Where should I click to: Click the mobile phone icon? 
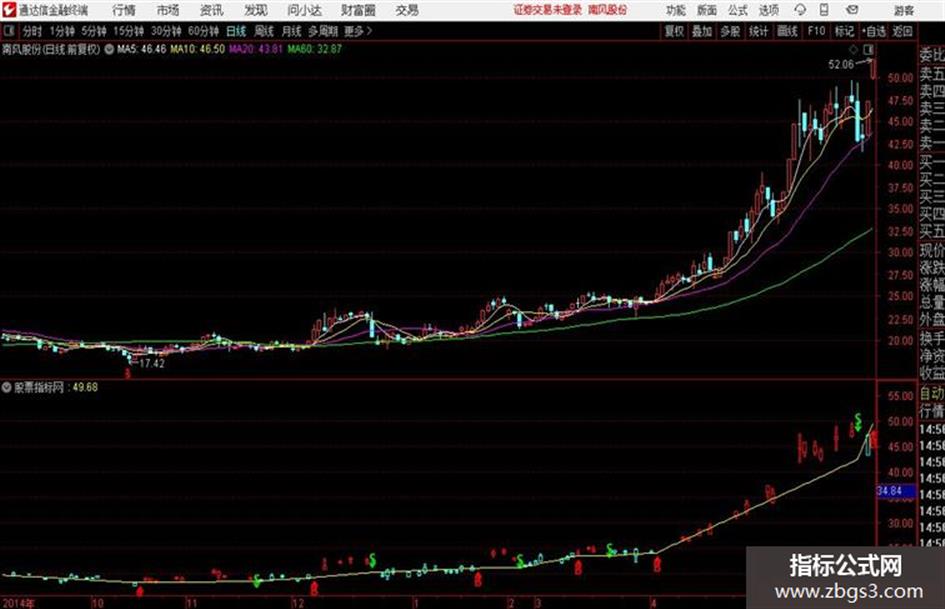tap(824, 10)
